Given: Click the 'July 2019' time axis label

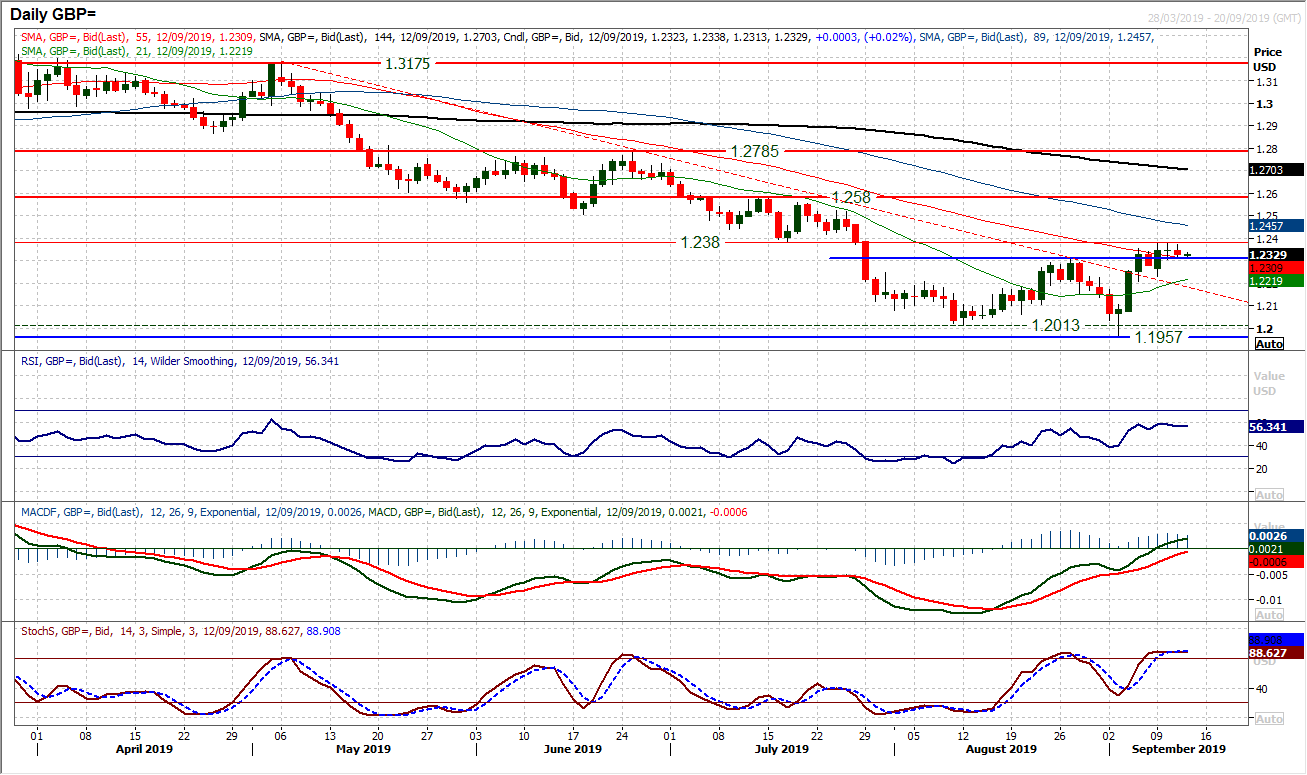Looking at the screenshot, I should [x=782, y=748].
